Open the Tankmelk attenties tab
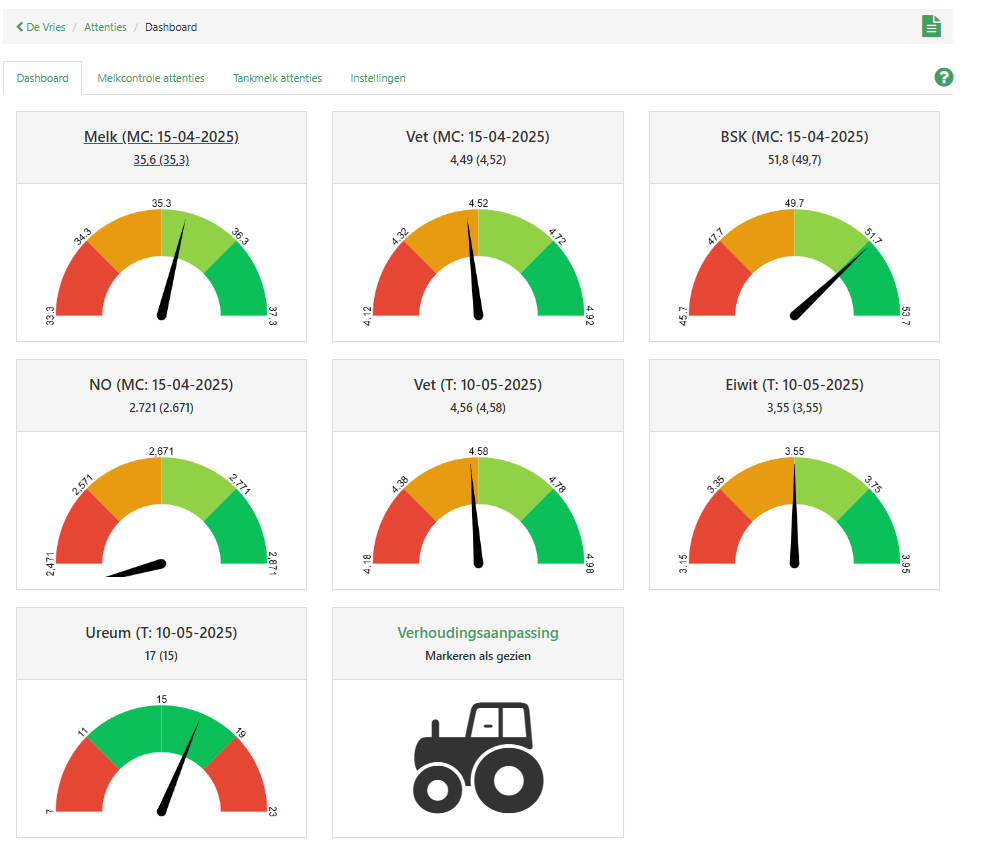Screen dimensions: 1001x856 pos(277,78)
